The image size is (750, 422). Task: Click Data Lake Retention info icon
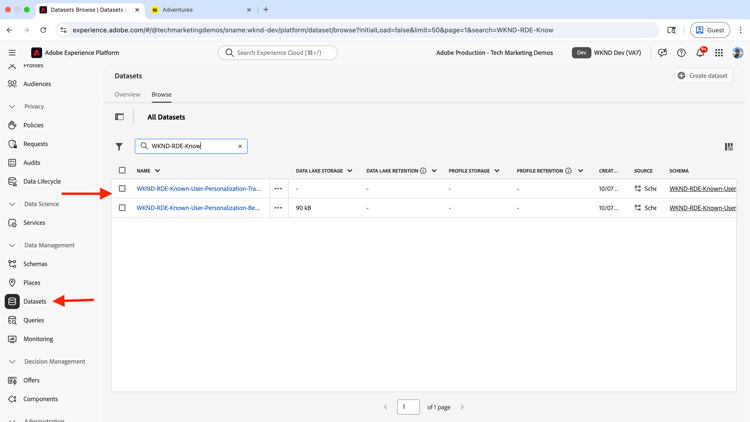pos(423,171)
